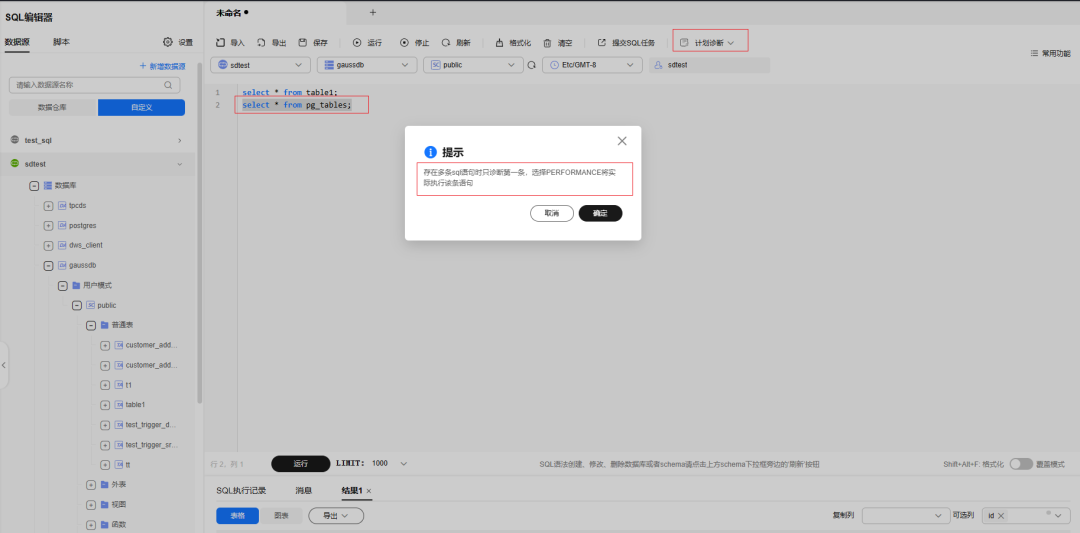This screenshot has width=1080, height=533.
Task: Select the 图表 chart view button
Action: (x=281, y=515)
